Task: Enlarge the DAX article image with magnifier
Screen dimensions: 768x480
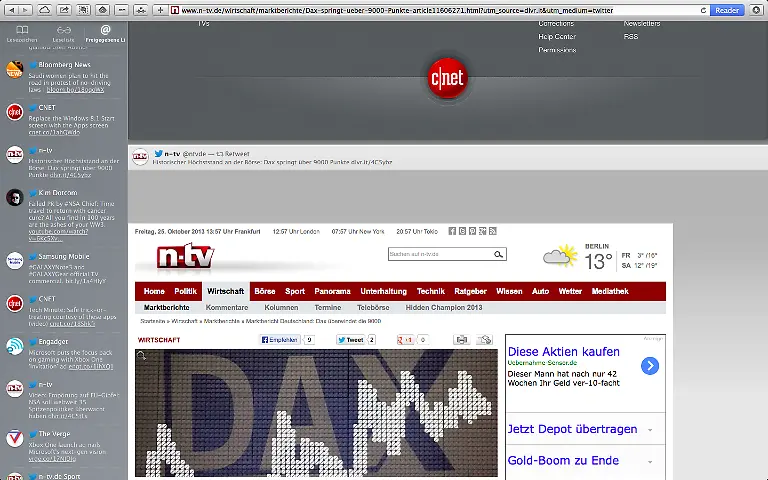Action: tap(142, 356)
